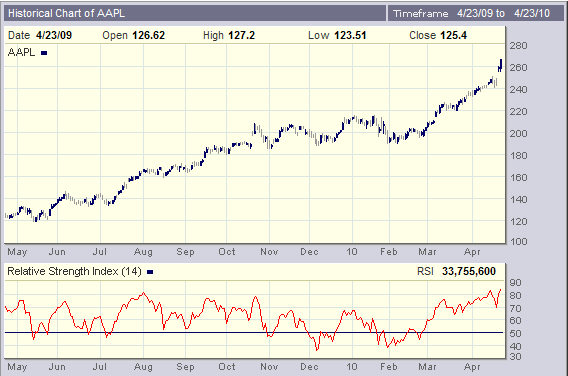Viewport: 568px width, 376px height.
Task: Click the AAPL legend color marker
Action: point(44,53)
